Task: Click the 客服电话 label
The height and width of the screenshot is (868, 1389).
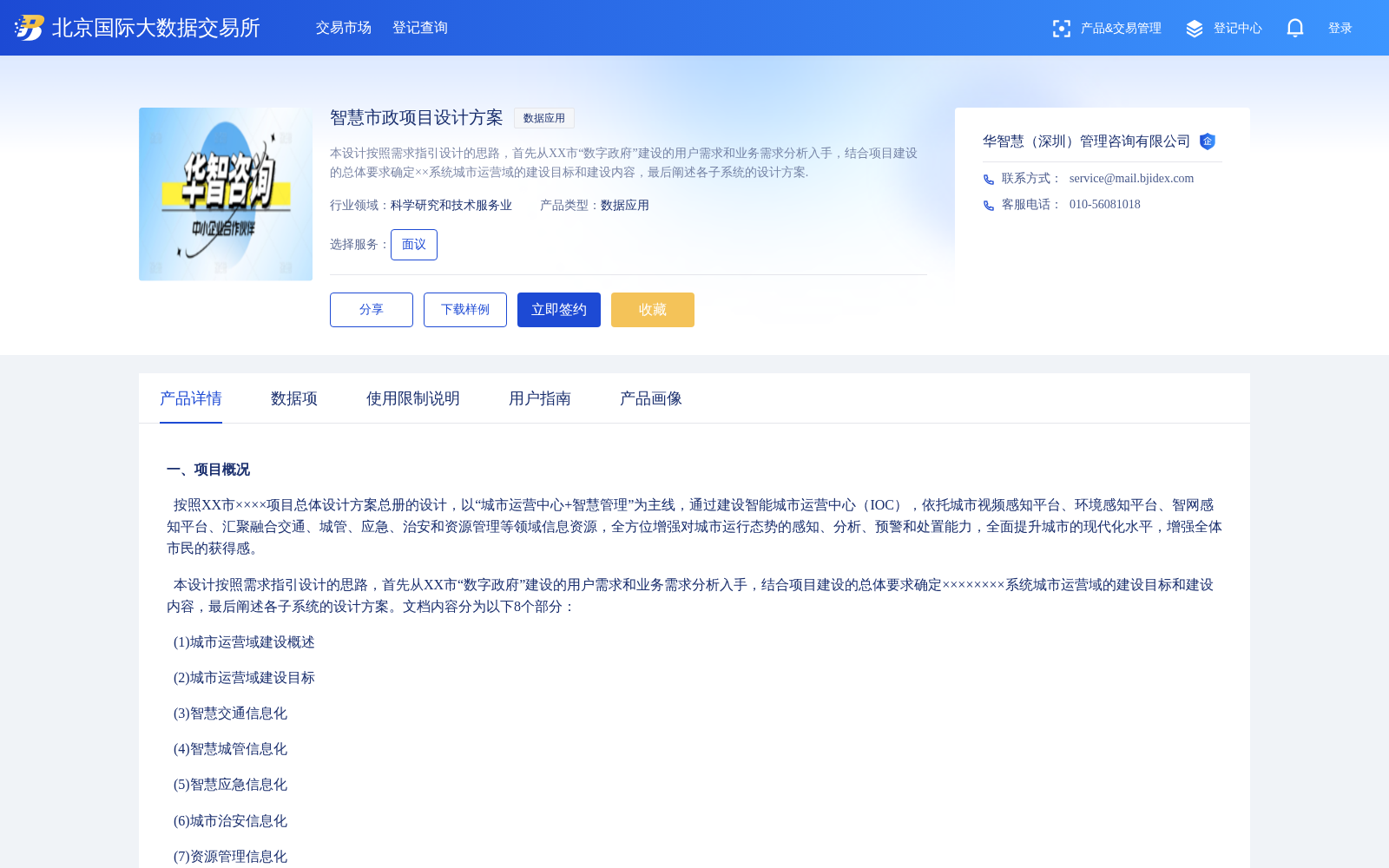Action: pyautogui.click(x=1031, y=205)
